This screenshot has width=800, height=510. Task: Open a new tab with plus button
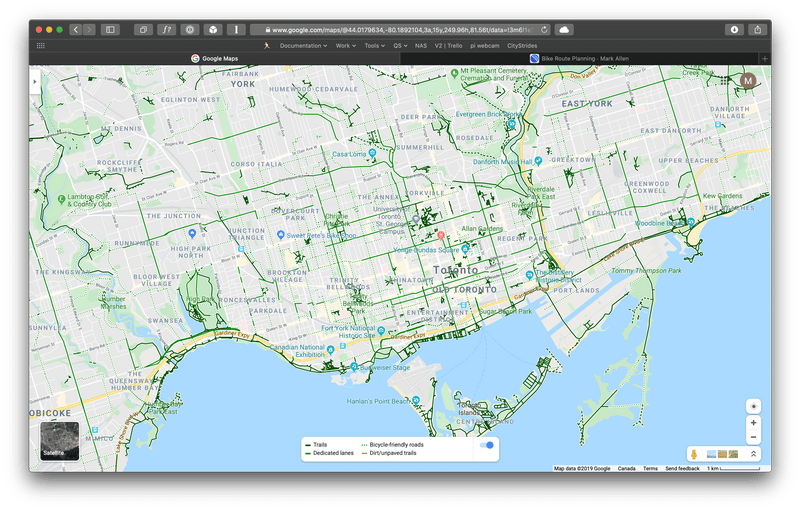pos(765,58)
